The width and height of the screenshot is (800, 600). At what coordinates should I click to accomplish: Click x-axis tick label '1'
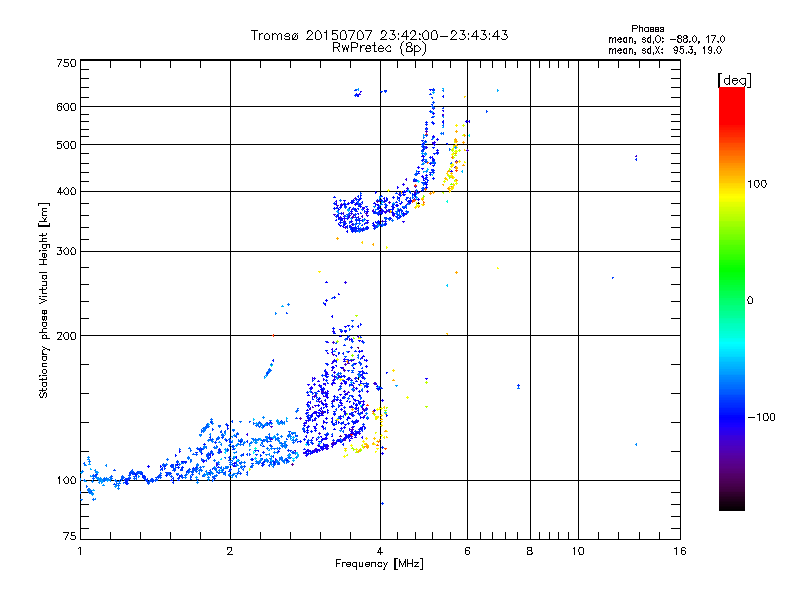pyautogui.click(x=81, y=551)
